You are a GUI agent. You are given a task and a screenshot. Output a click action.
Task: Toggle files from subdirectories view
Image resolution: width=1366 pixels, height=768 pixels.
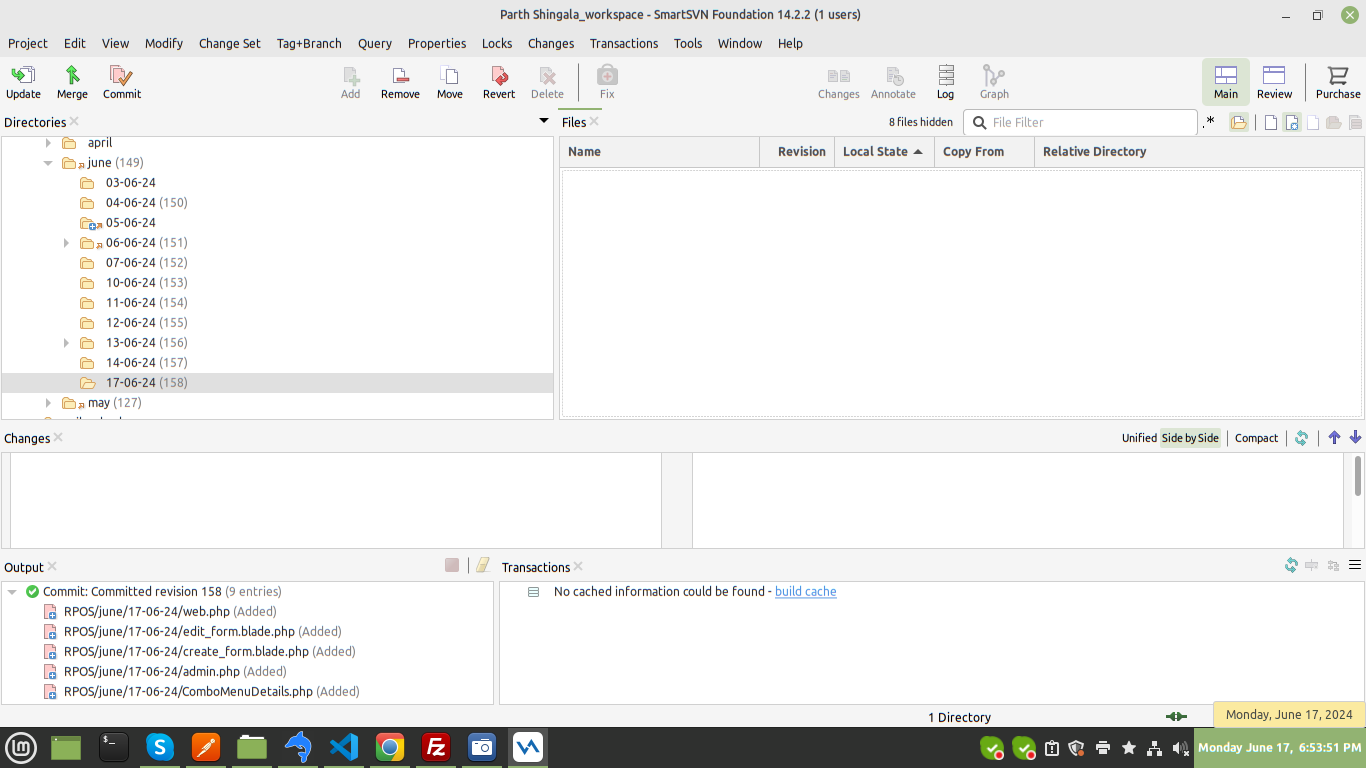pyautogui.click(x=1239, y=122)
